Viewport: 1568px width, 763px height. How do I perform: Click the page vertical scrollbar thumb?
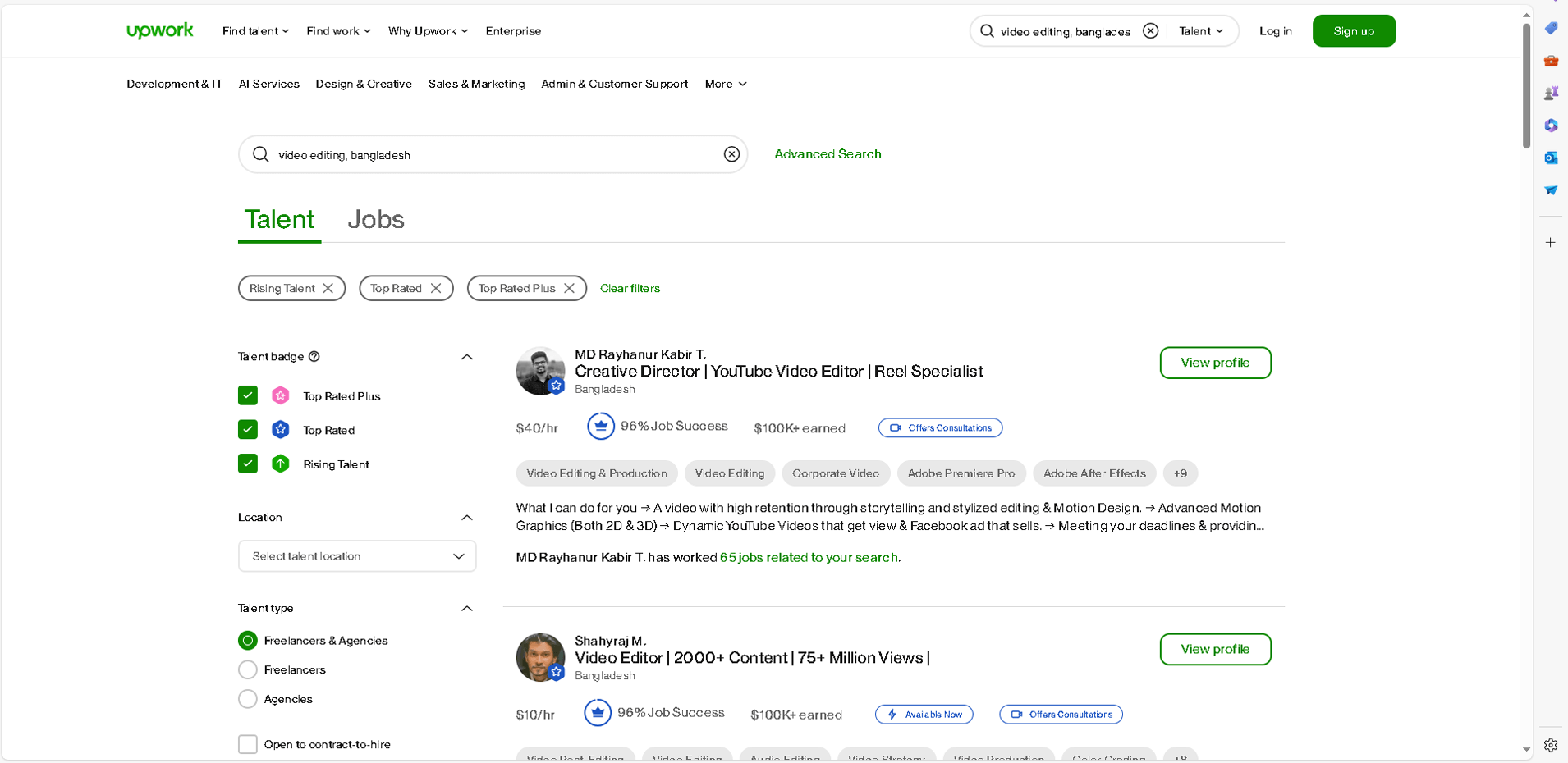[x=1526, y=86]
